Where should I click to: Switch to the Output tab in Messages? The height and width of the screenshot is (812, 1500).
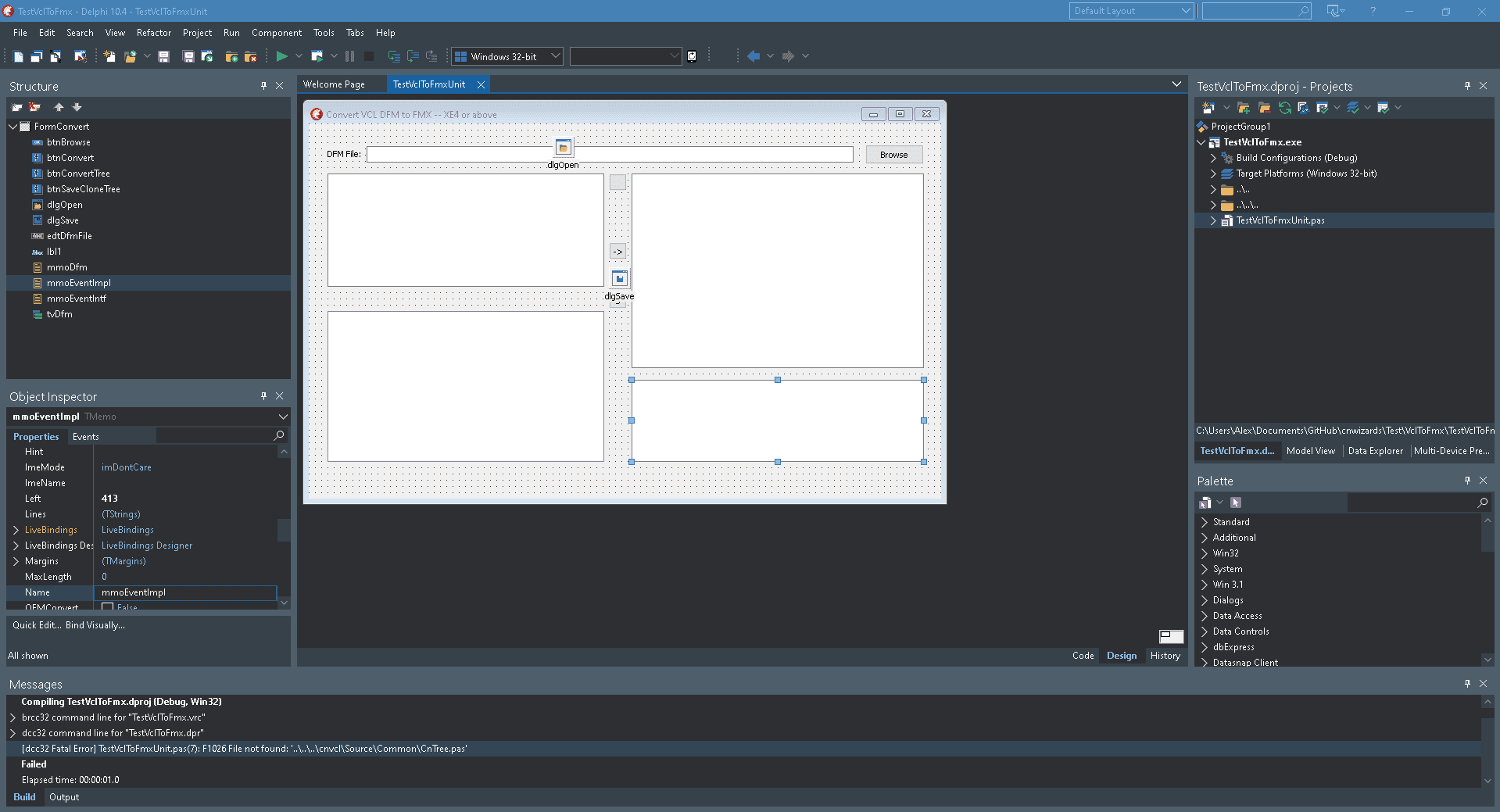coord(64,797)
